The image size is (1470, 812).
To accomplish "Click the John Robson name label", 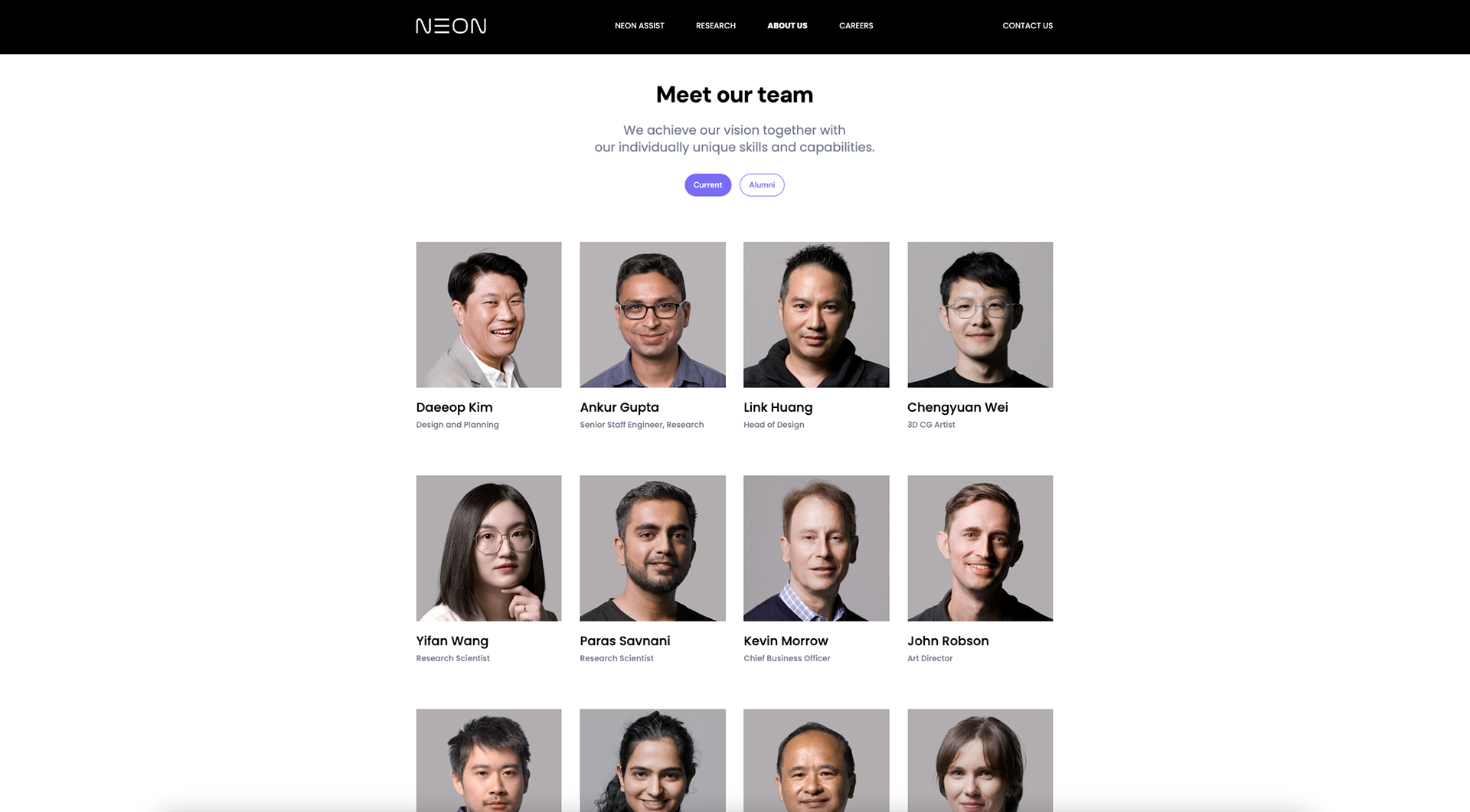I will (x=948, y=641).
